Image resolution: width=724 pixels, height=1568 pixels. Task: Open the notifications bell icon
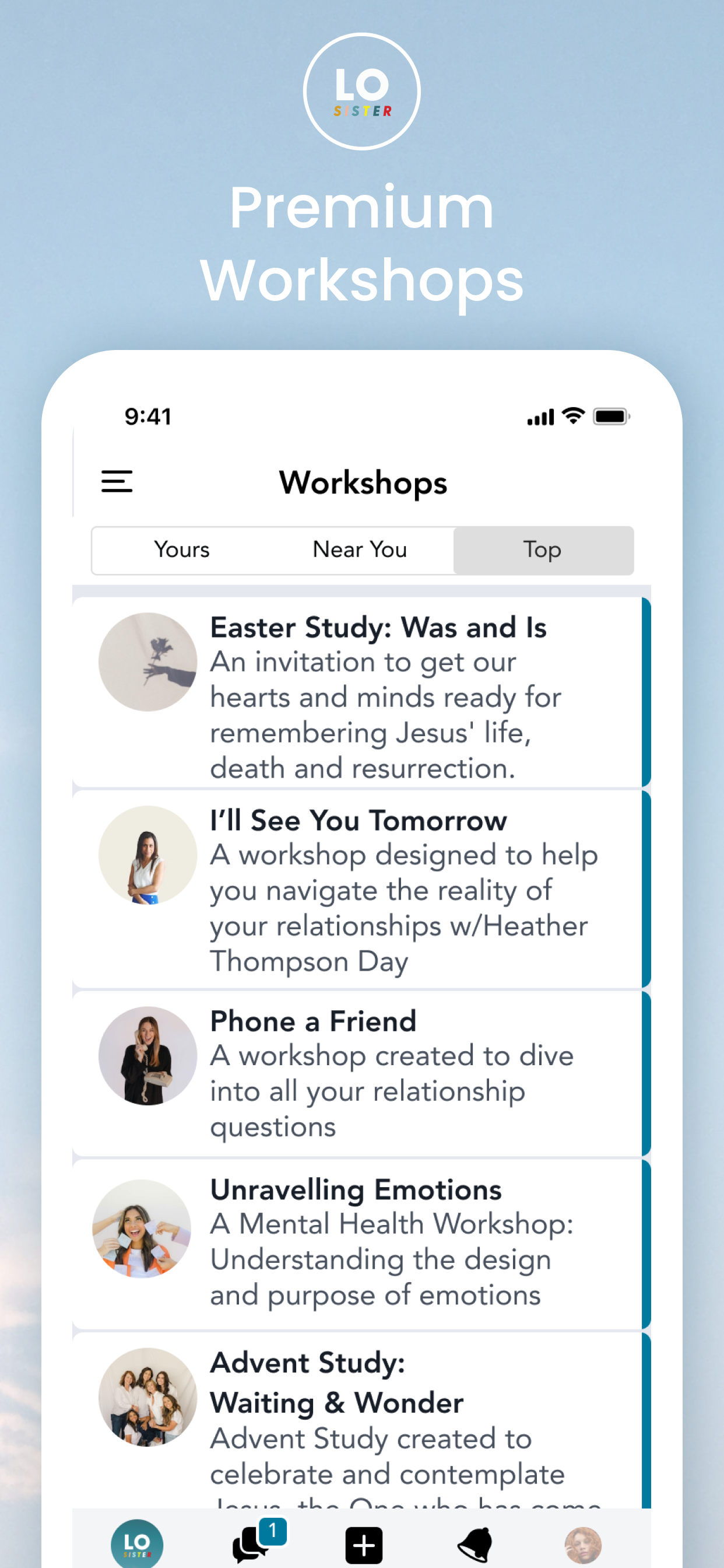click(x=475, y=1544)
